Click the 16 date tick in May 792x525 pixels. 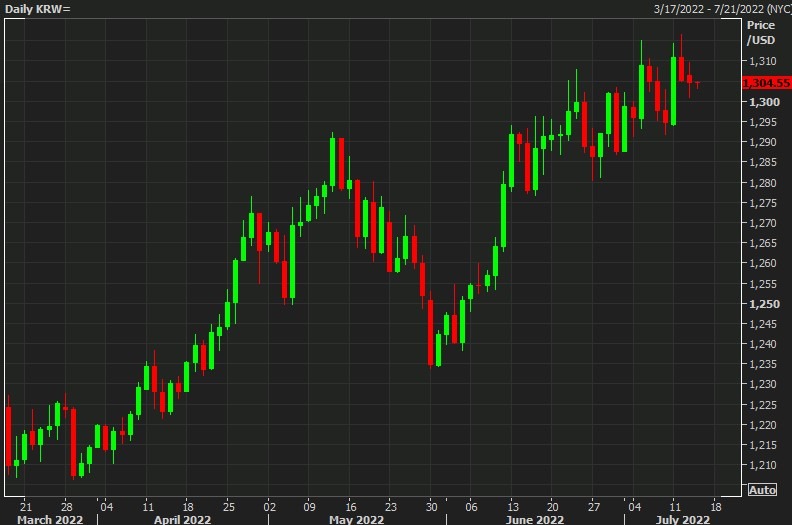[x=351, y=506]
